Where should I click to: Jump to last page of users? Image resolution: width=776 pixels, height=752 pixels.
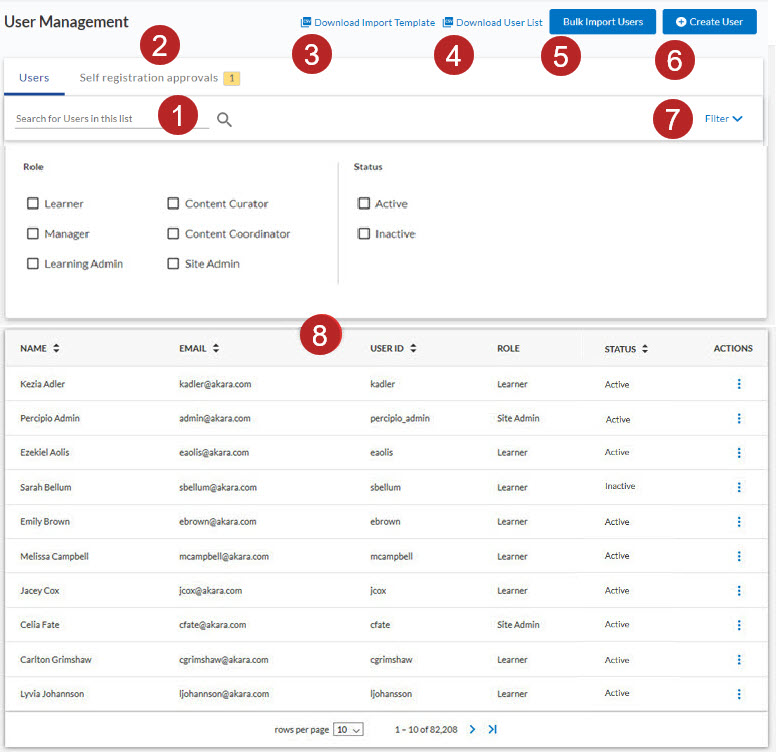pos(492,730)
